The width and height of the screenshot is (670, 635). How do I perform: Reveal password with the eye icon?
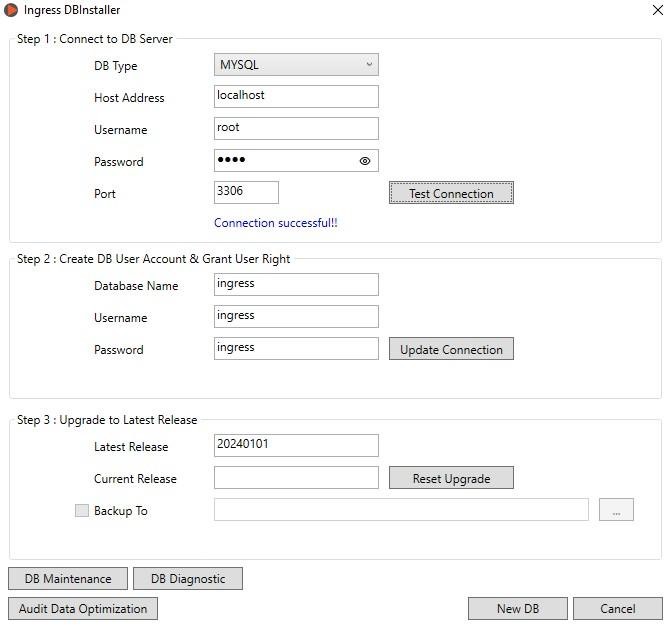(x=364, y=161)
